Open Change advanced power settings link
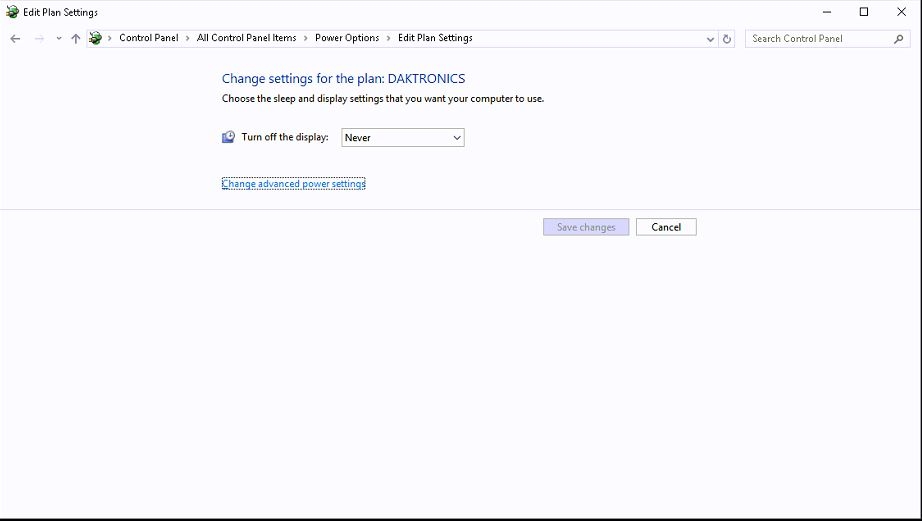The width and height of the screenshot is (922, 521). click(293, 183)
